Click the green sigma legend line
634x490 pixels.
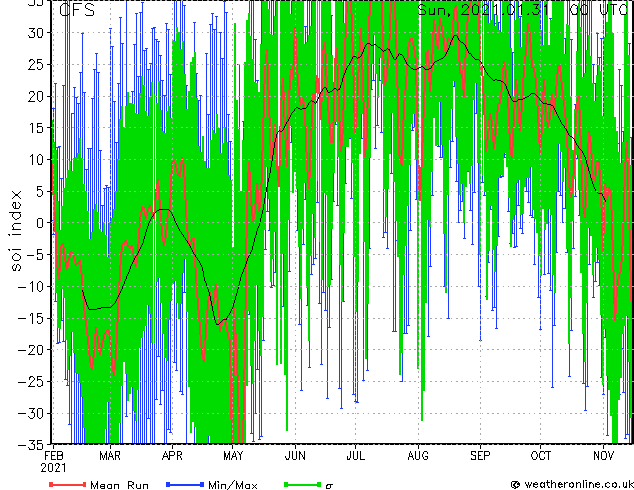click(x=302, y=484)
